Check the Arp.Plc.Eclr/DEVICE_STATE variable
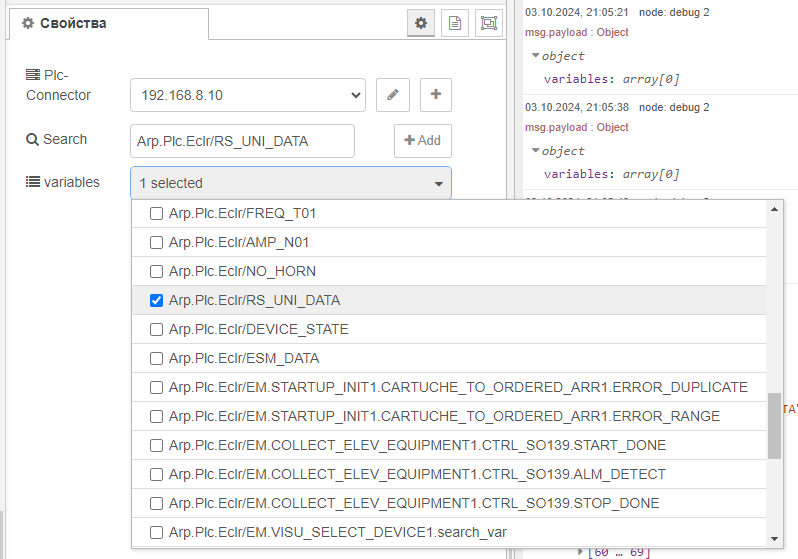798x559 pixels. point(156,329)
